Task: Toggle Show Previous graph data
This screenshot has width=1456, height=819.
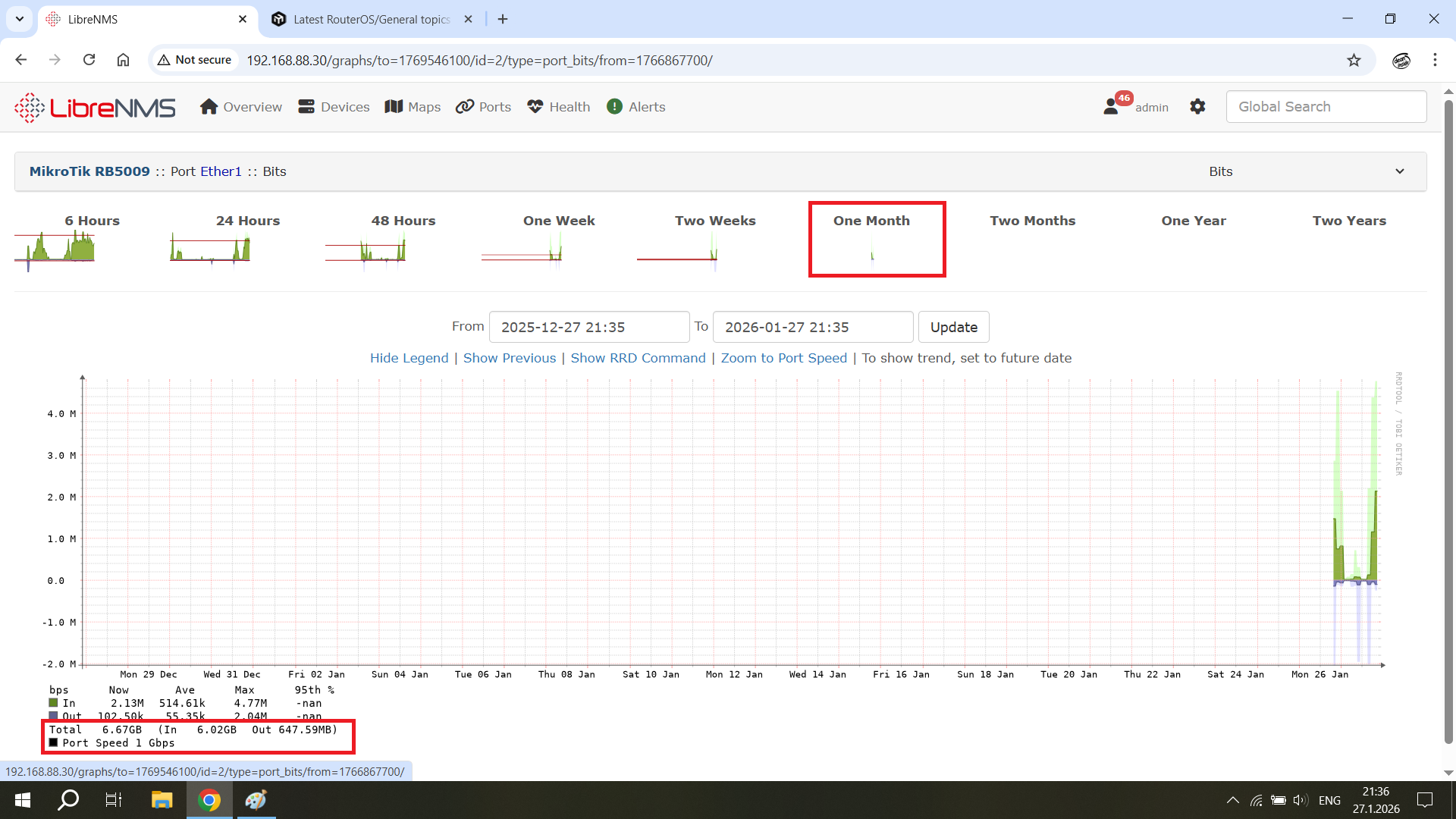Action: [x=509, y=358]
